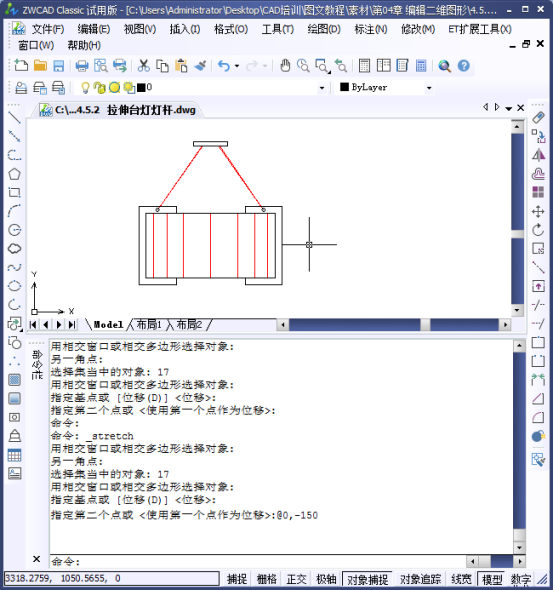Select the Chamfer tool
554x590 pixels.
click(538, 398)
